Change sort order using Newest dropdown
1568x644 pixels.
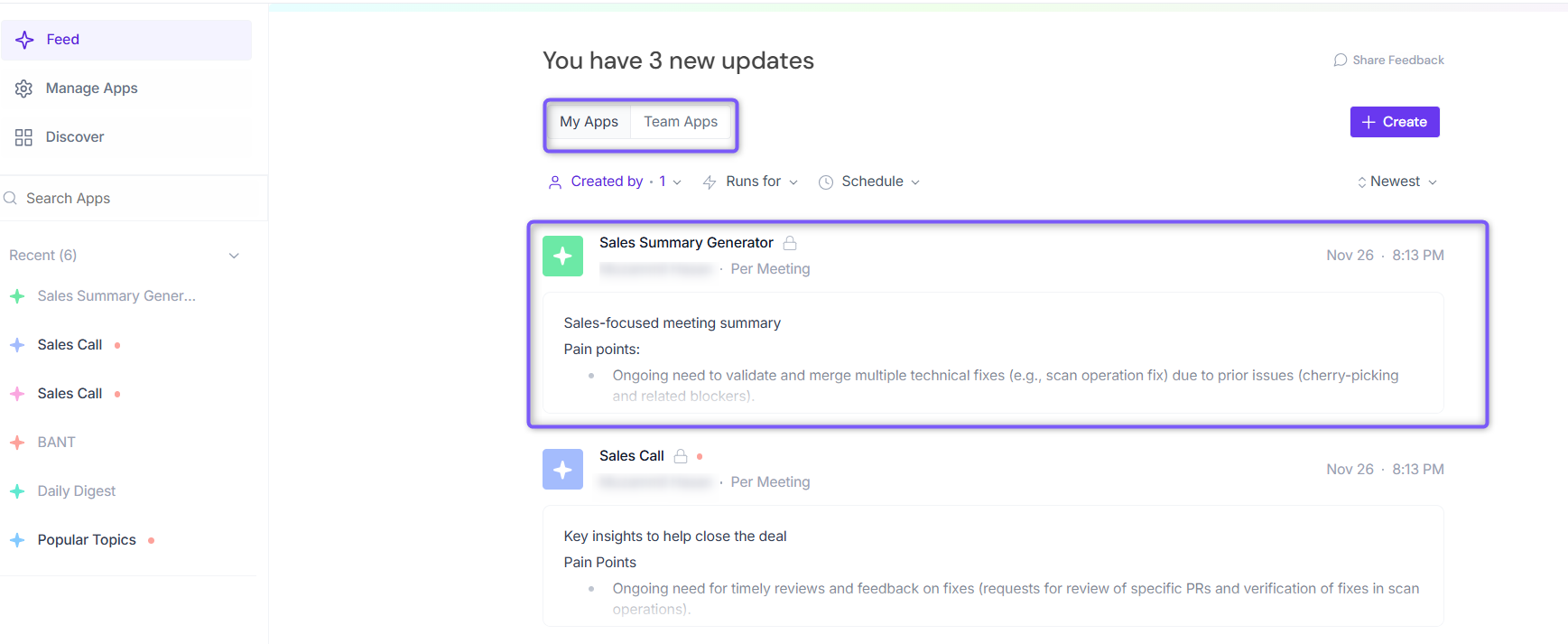click(1396, 182)
